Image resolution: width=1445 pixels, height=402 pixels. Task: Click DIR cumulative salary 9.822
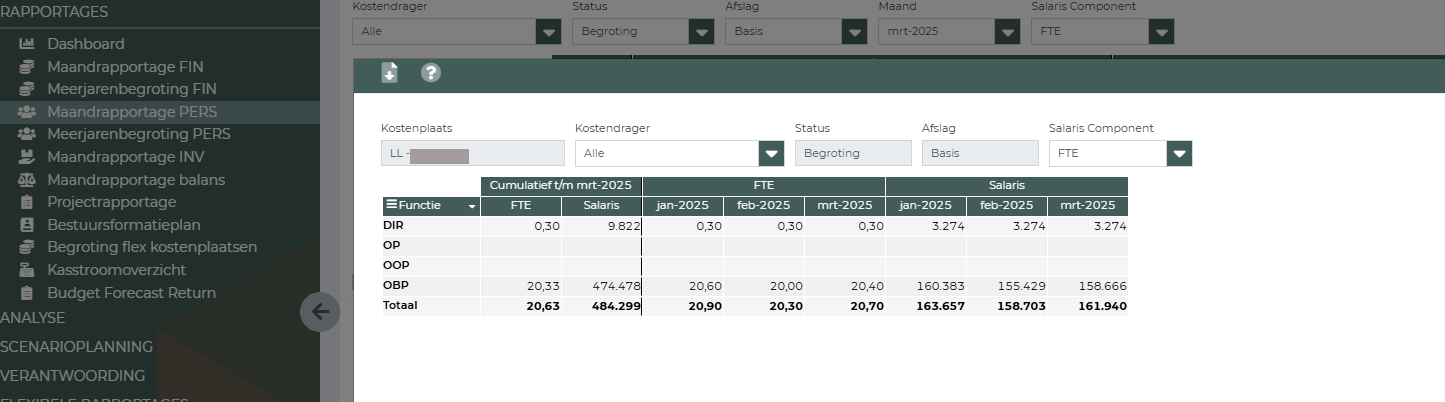623,227
